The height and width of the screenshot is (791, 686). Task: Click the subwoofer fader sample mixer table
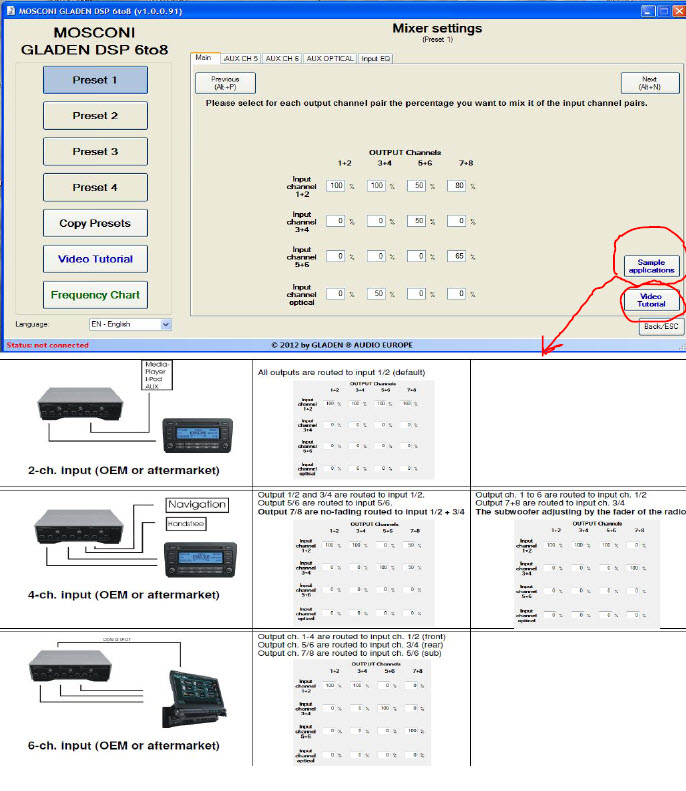(587, 573)
